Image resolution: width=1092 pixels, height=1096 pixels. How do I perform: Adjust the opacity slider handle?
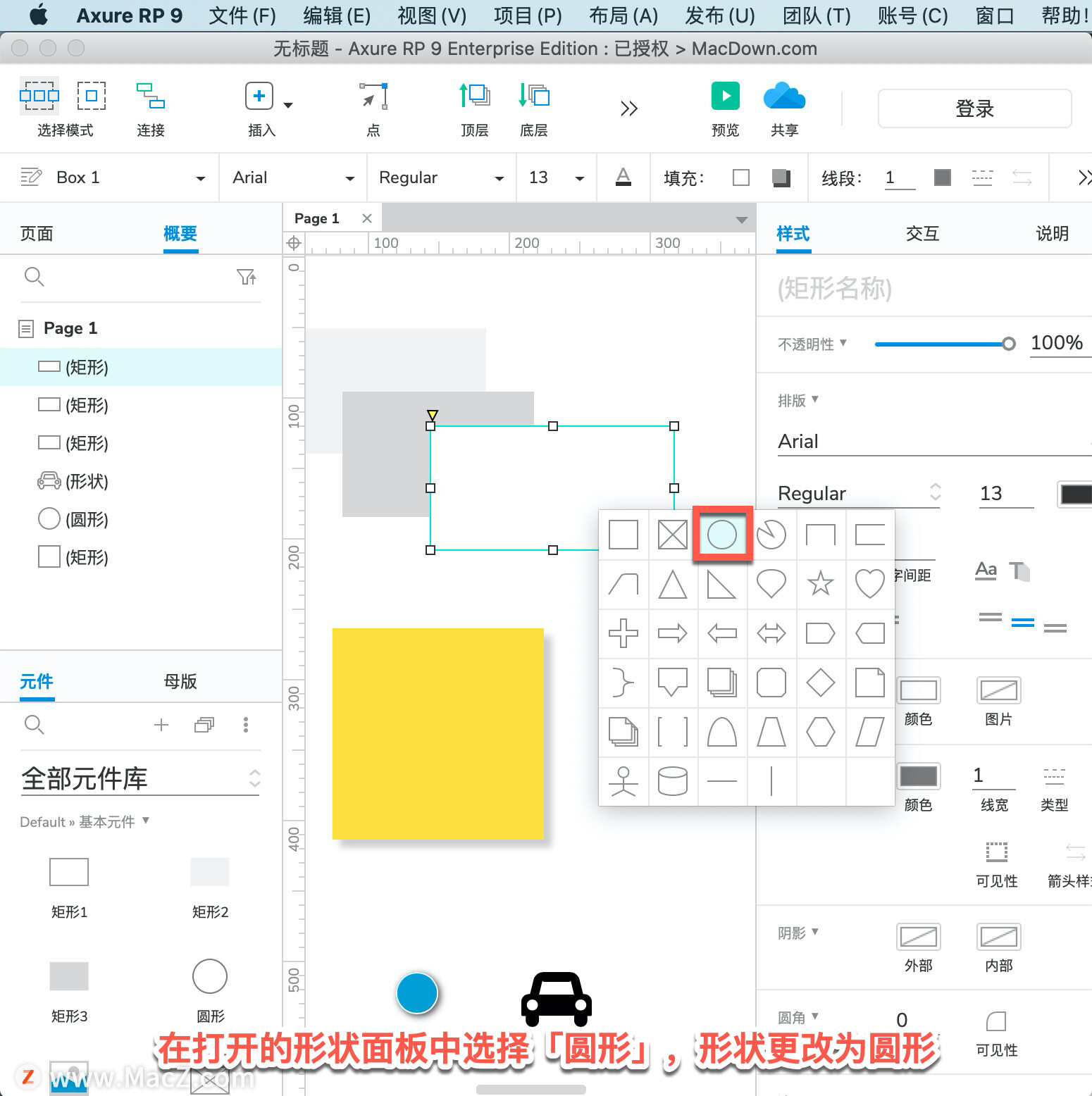1009,344
